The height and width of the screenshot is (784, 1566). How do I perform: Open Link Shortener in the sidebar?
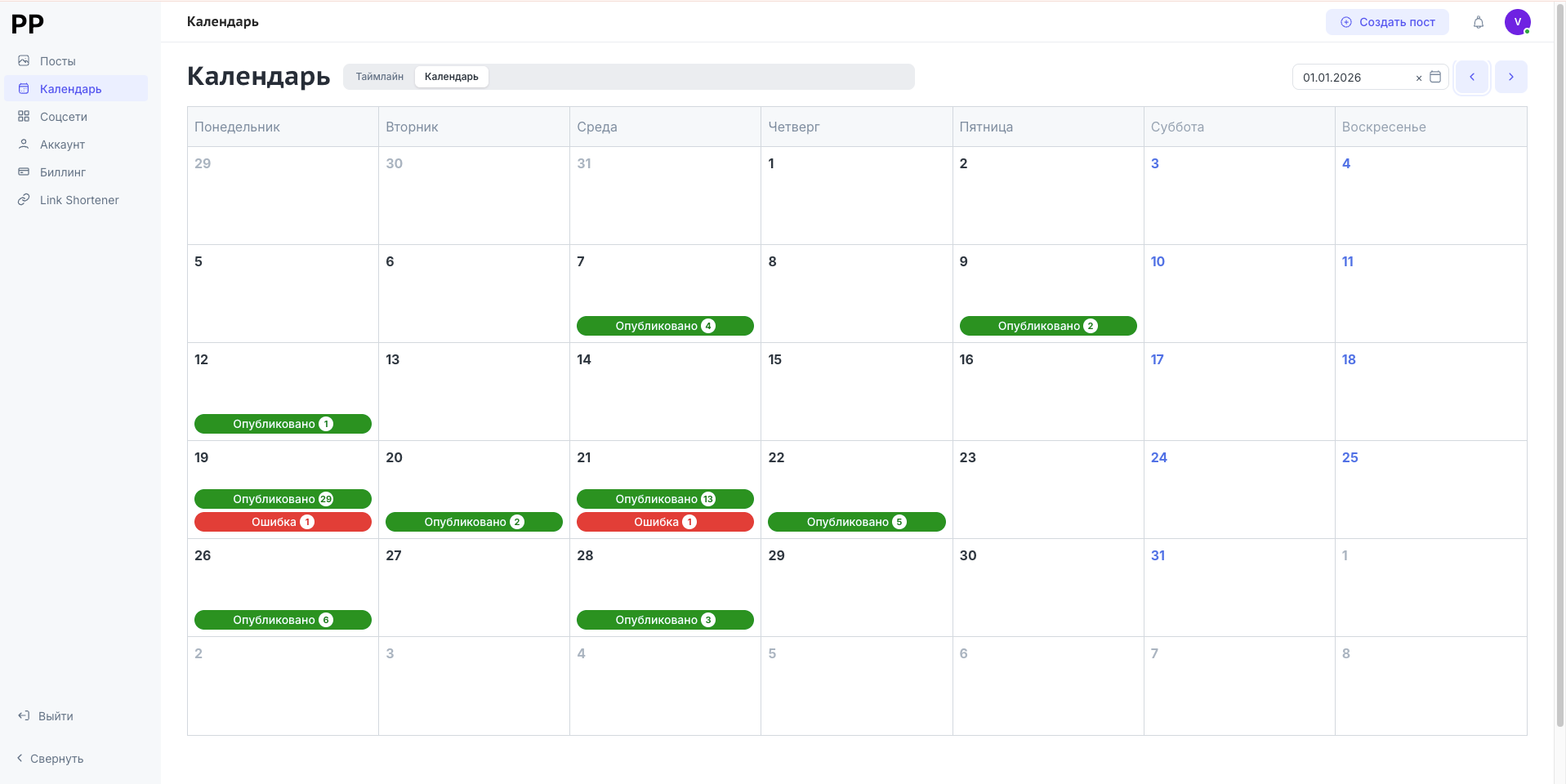point(78,200)
